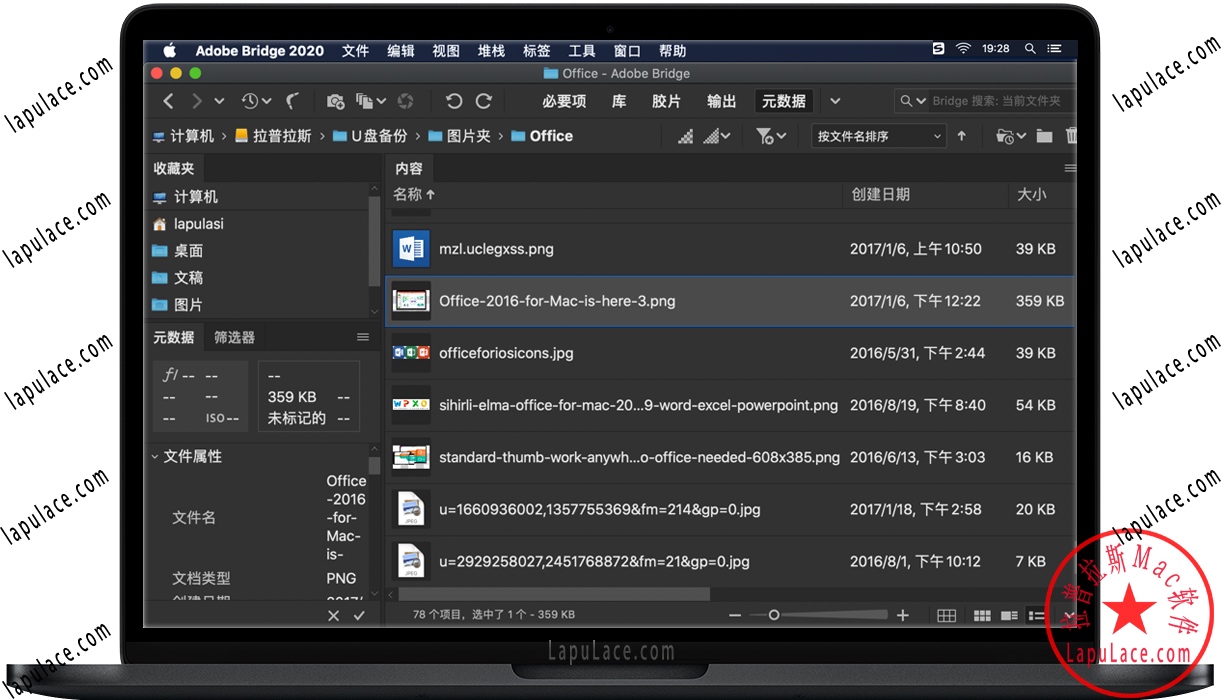Click the Rotate 90° clockwise icon
Viewport: 1221px width, 700px height.
coord(484,100)
